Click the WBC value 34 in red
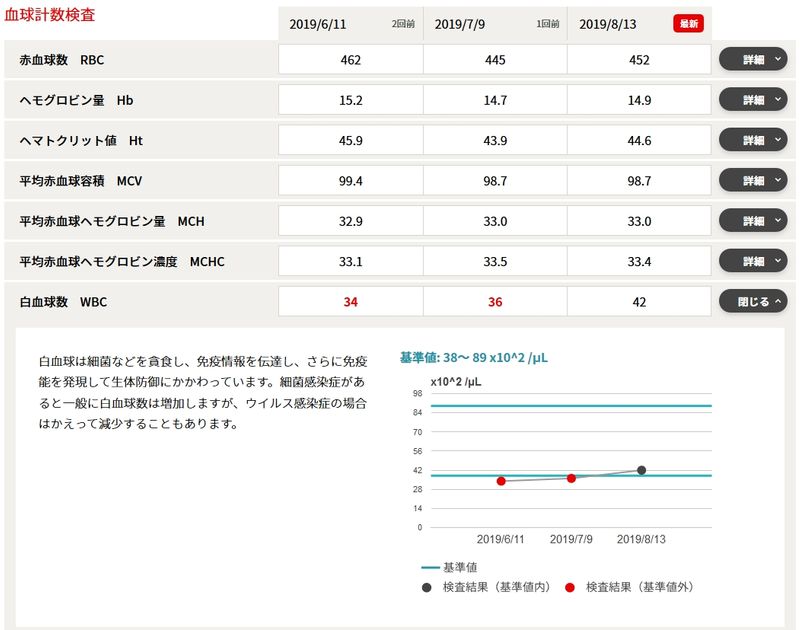This screenshot has height=630, width=800. [350, 302]
